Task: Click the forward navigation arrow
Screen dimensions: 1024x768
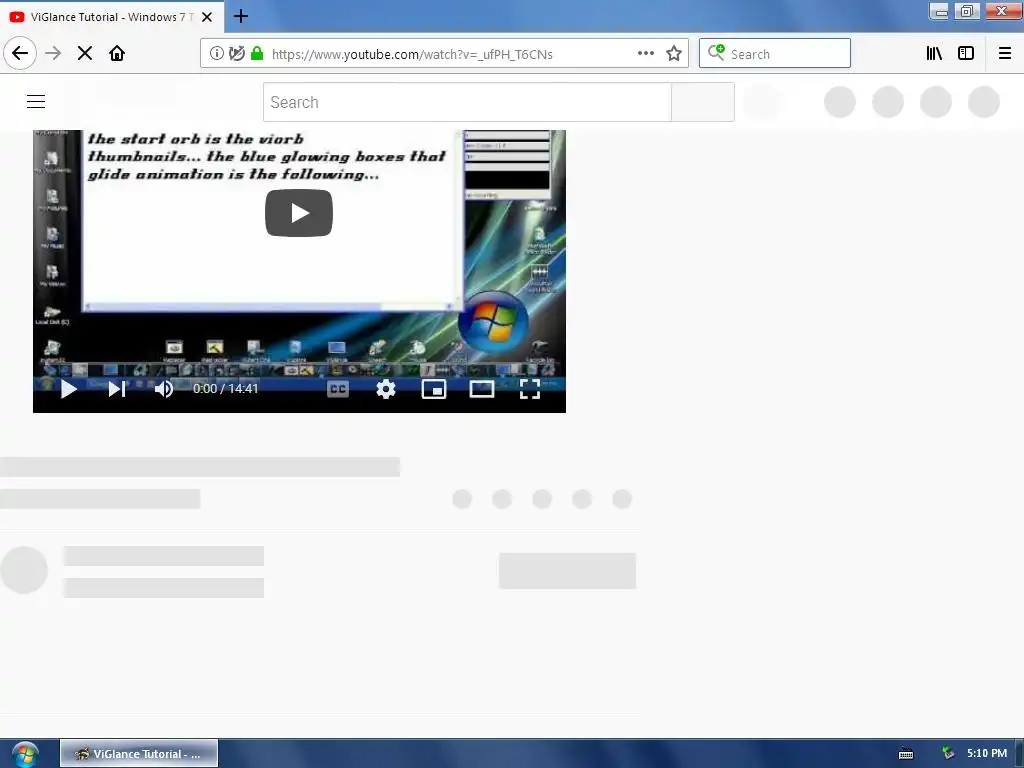Action: point(53,54)
